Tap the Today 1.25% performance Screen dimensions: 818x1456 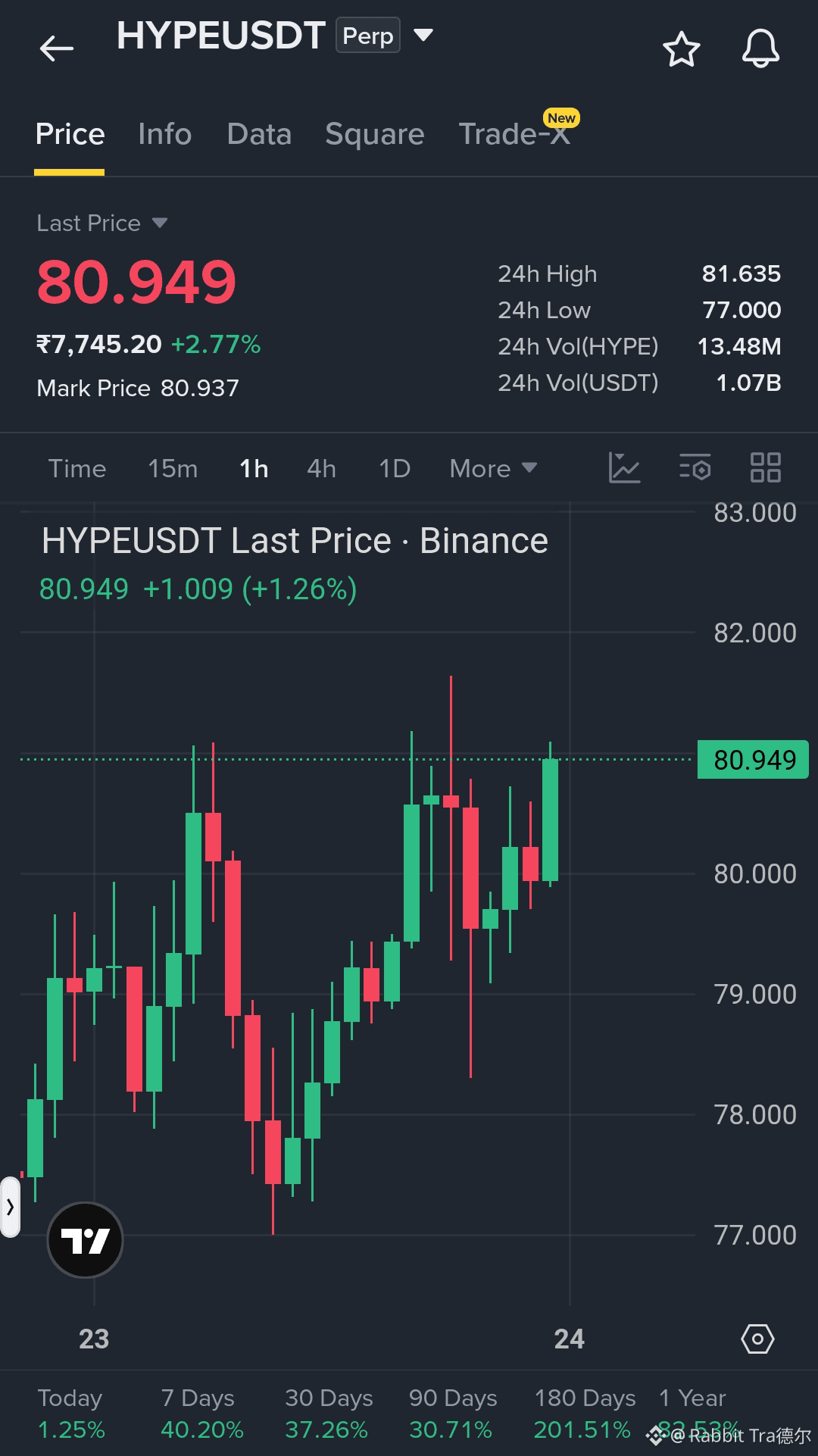click(x=71, y=1414)
